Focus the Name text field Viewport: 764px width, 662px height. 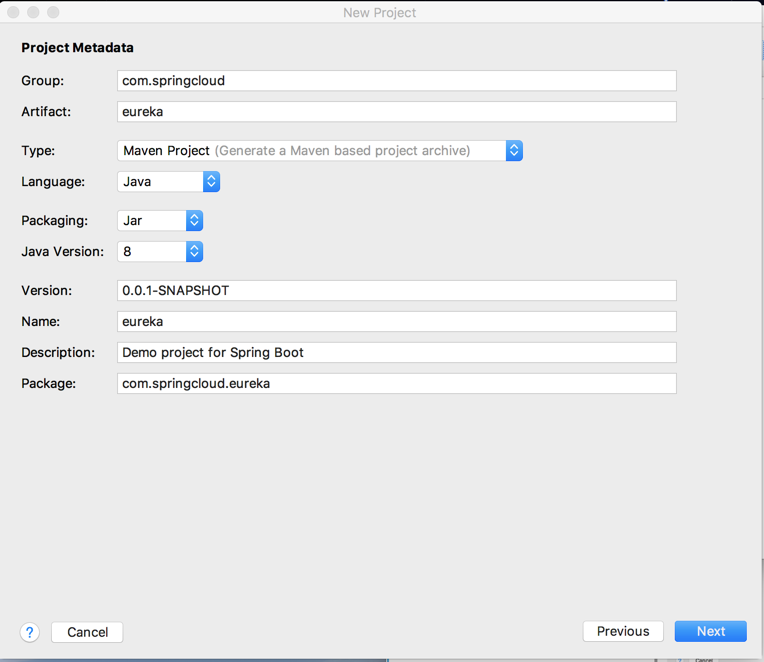tap(397, 322)
